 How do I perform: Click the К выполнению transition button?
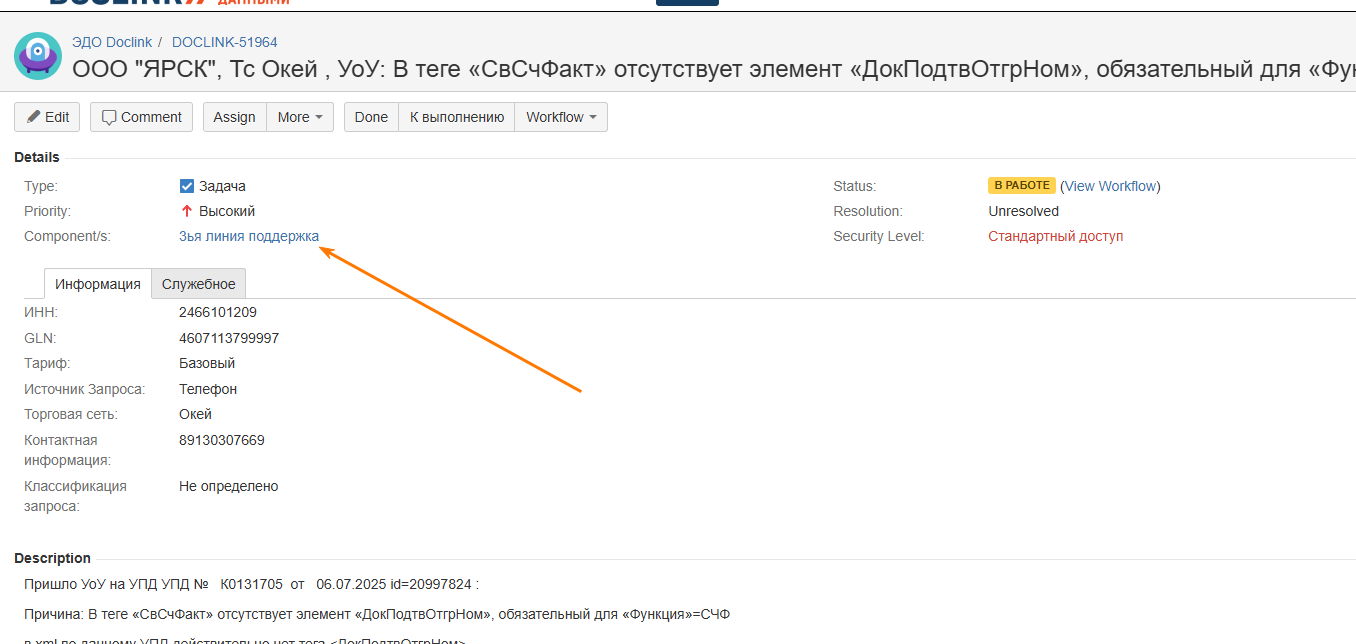point(457,117)
